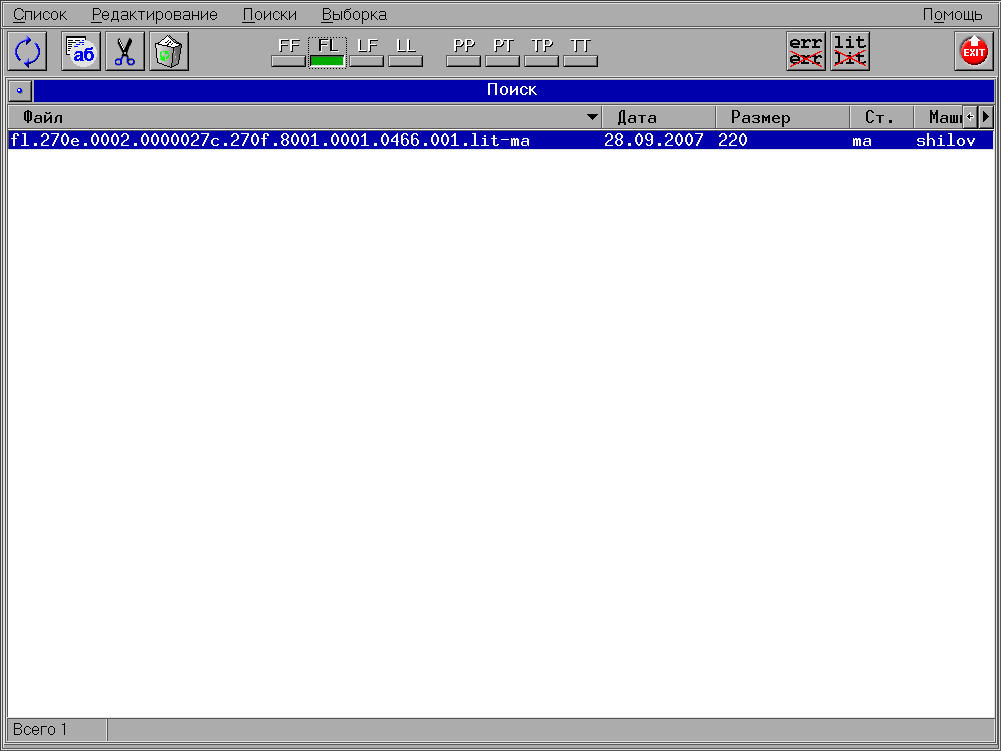Viewport: 1001px width, 751px height.
Task: Open the Редактирование menu
Action: (x=154, y=14)
